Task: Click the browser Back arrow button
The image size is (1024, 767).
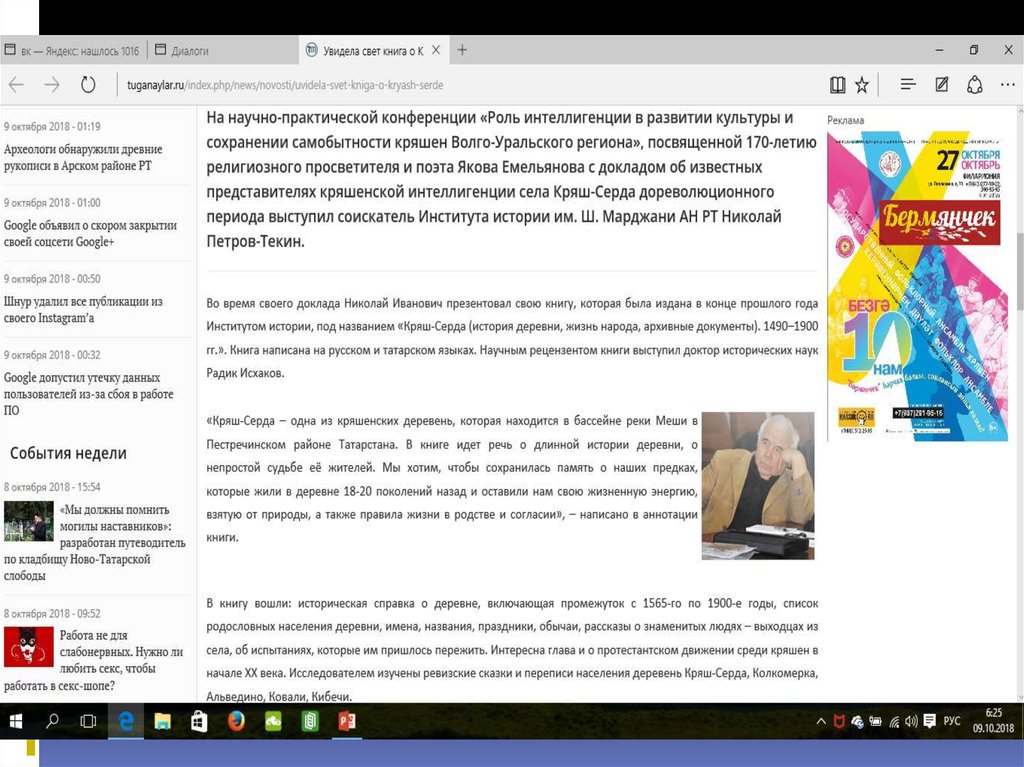Action: pos(17,85)
